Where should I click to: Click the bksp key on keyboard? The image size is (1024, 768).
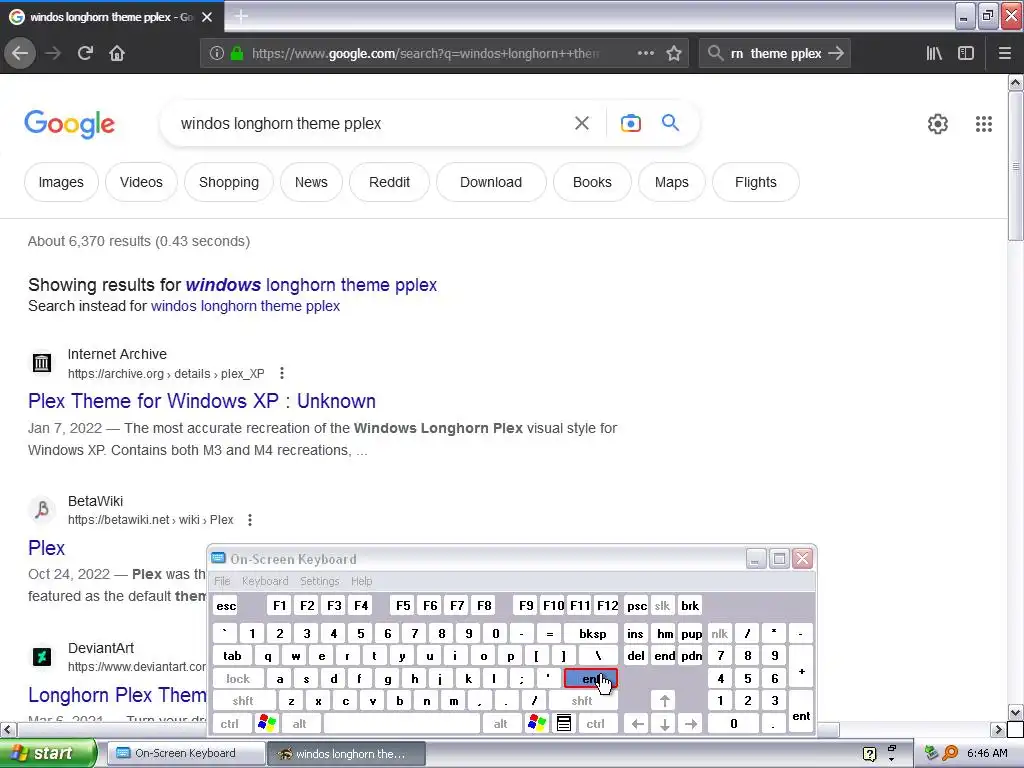pyautogui.click(x=592, y=633)
